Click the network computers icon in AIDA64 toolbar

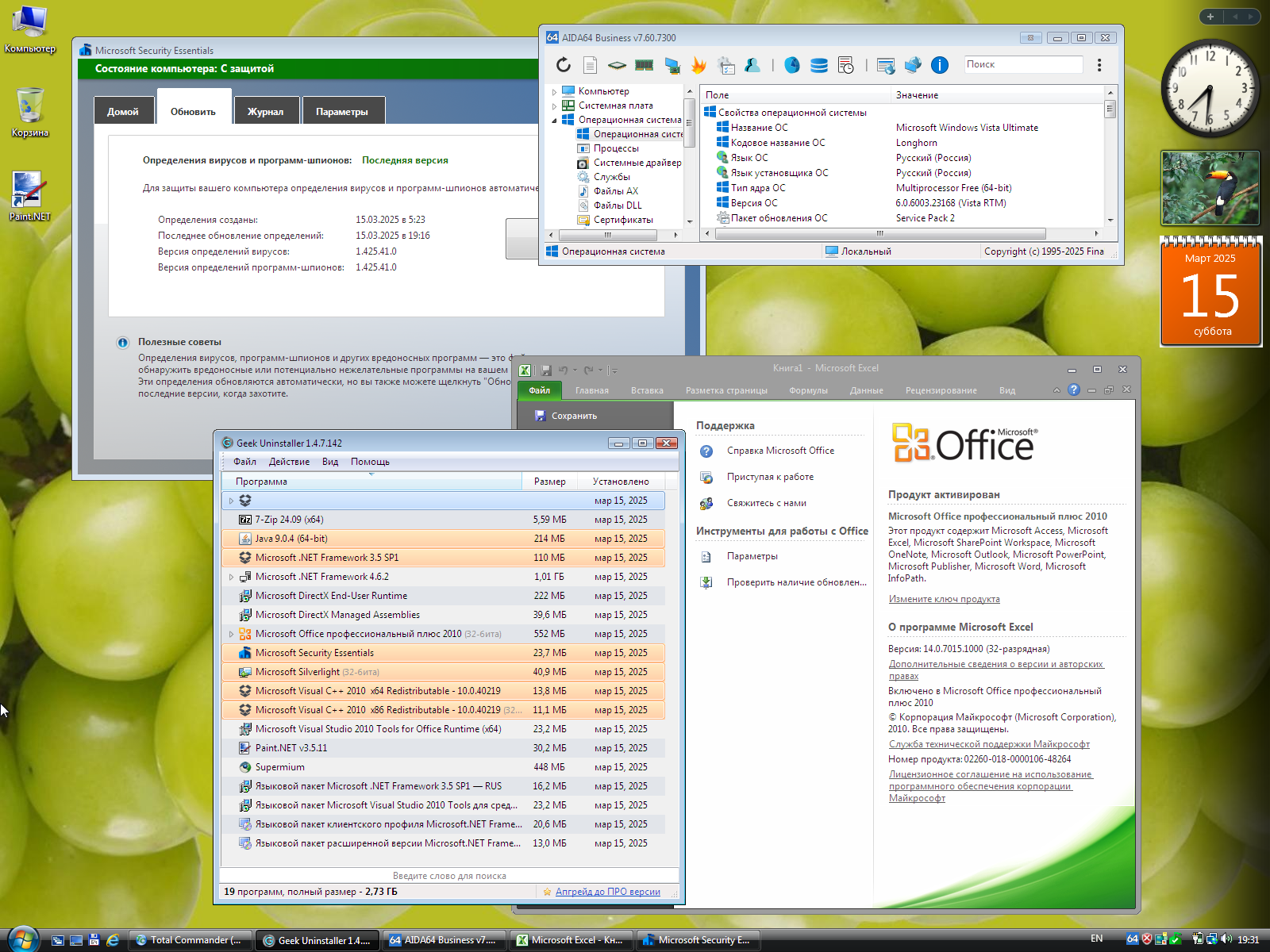[913, 65]
